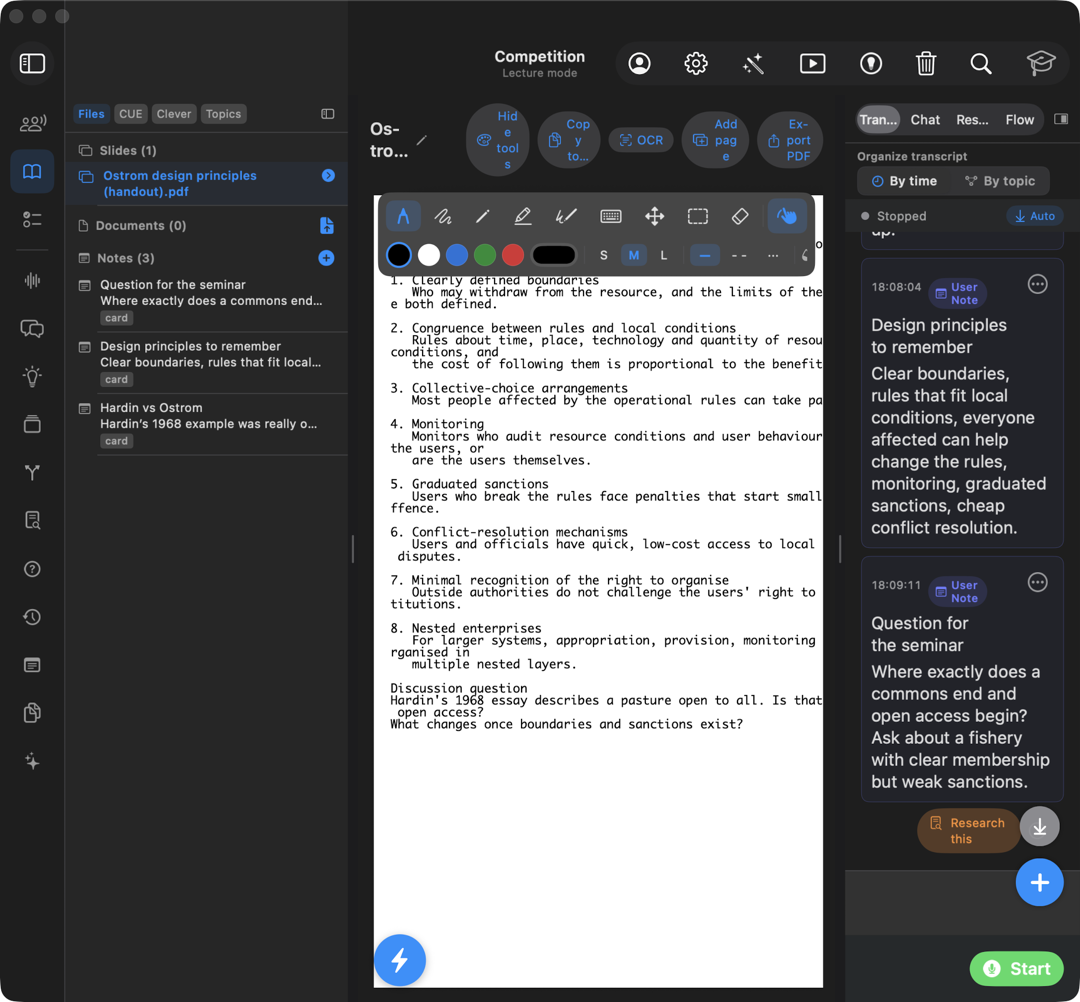Open the audio waveform sidebar icon
Screen dimensions: 1080x1002
click(x=32, y=280)
